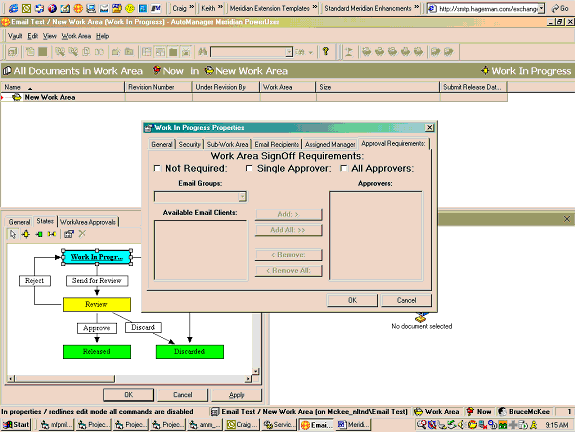Click the Cancel button in lower panel
Viewport: 575px width, 432px height.
point(183,395)
